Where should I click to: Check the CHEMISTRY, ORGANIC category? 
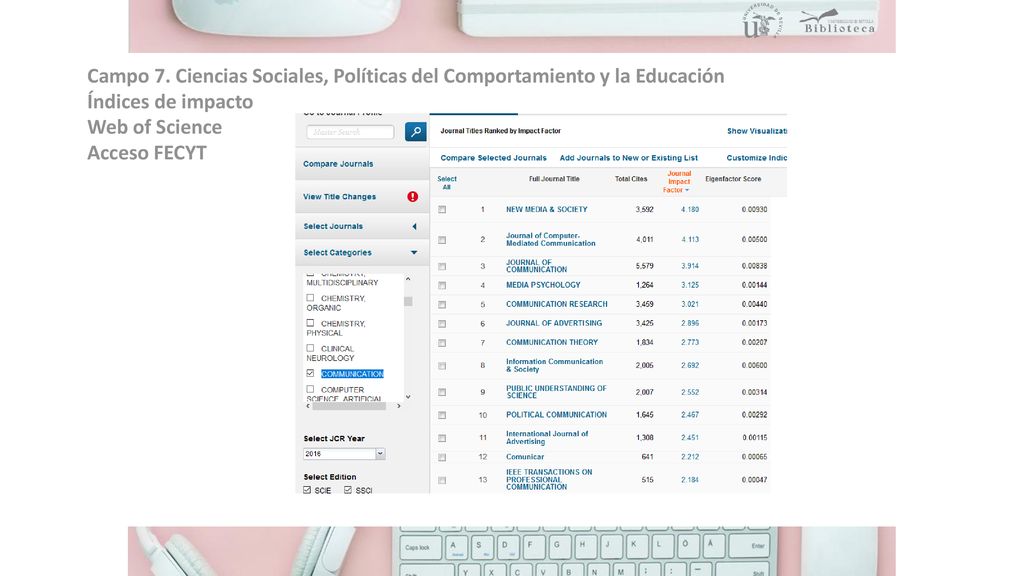pyautogui.click(x=310, y=298)
